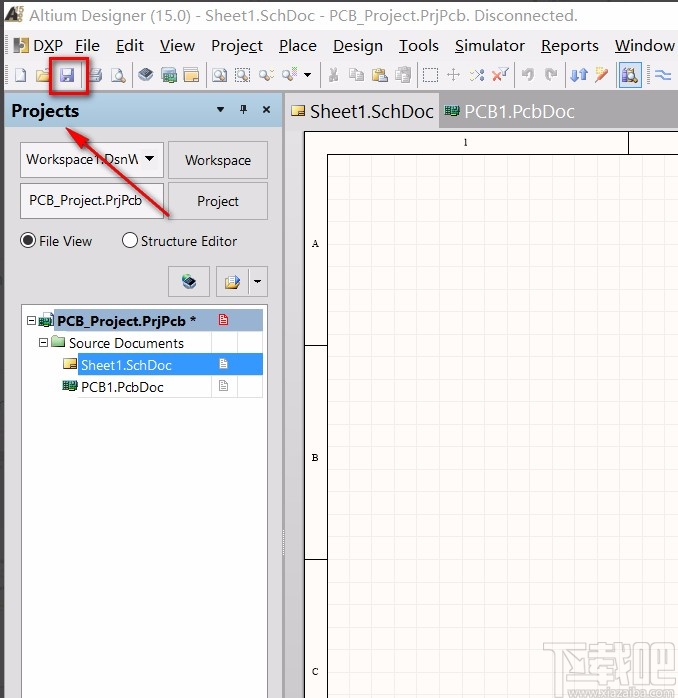Open the Place menu

pyautogui.click(x=298, y=46)
